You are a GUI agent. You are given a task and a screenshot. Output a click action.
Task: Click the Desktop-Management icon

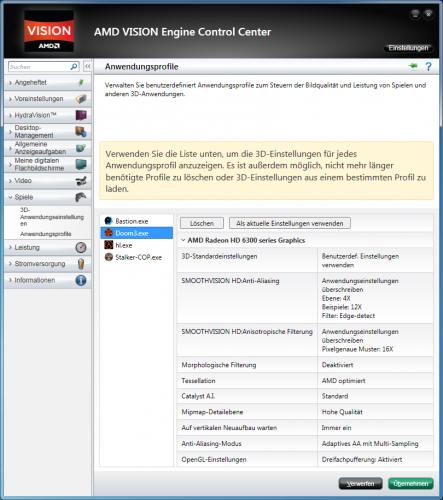[81, 131]
